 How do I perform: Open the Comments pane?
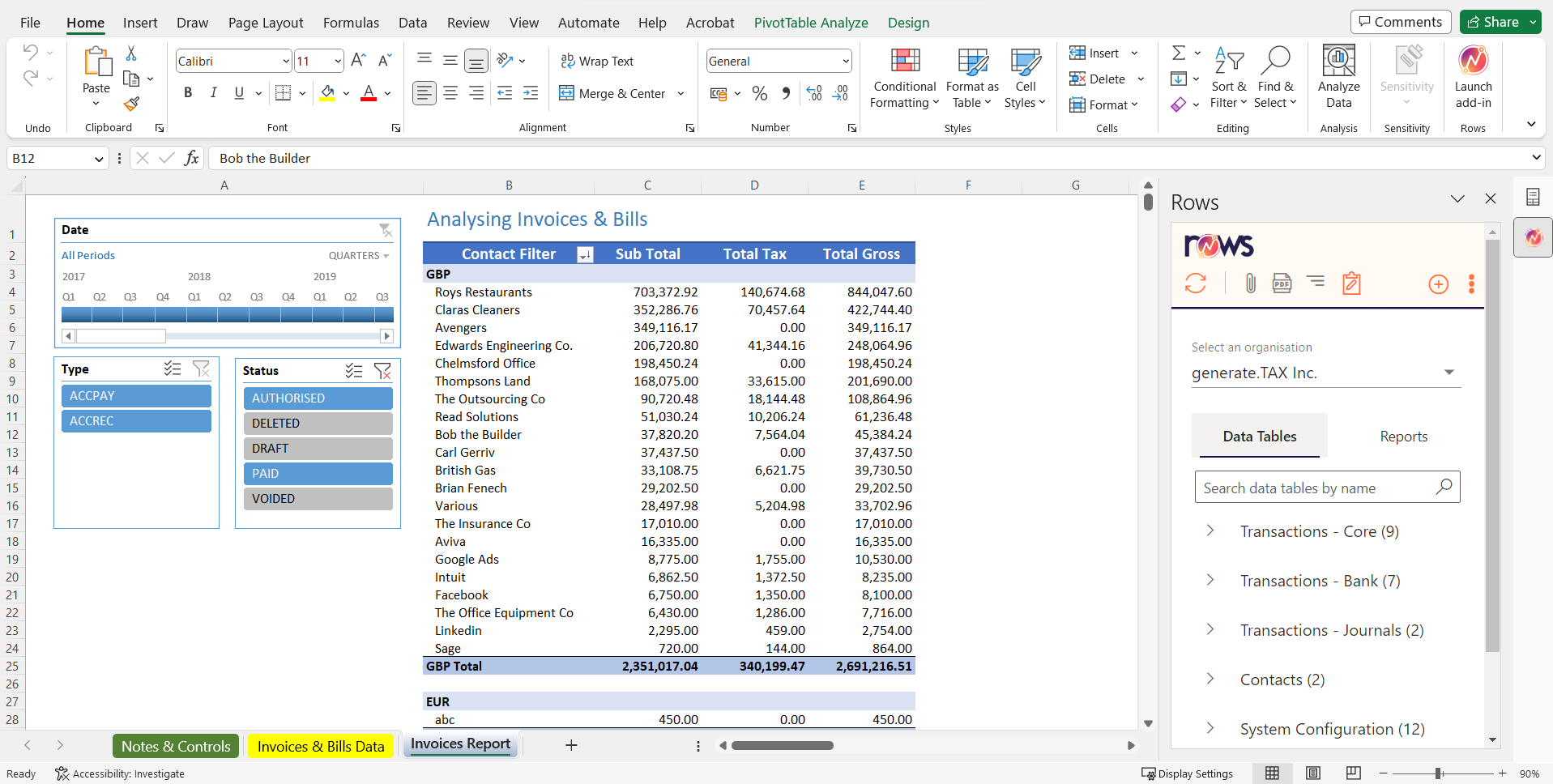click(1401, 22)
